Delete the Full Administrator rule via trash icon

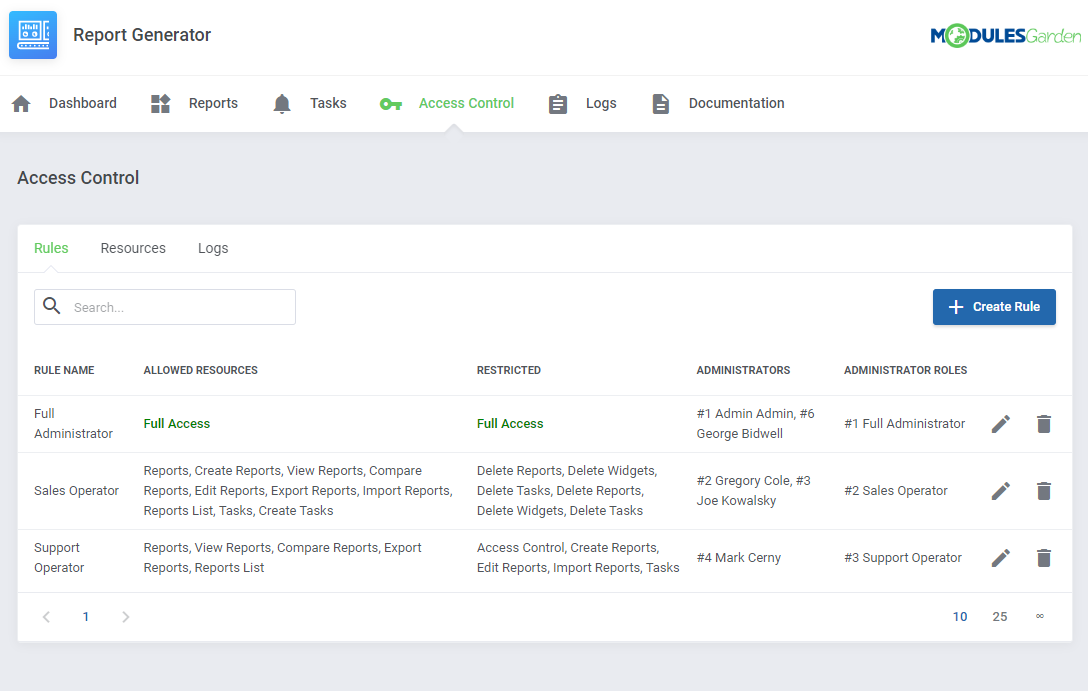coord(1044,424)
